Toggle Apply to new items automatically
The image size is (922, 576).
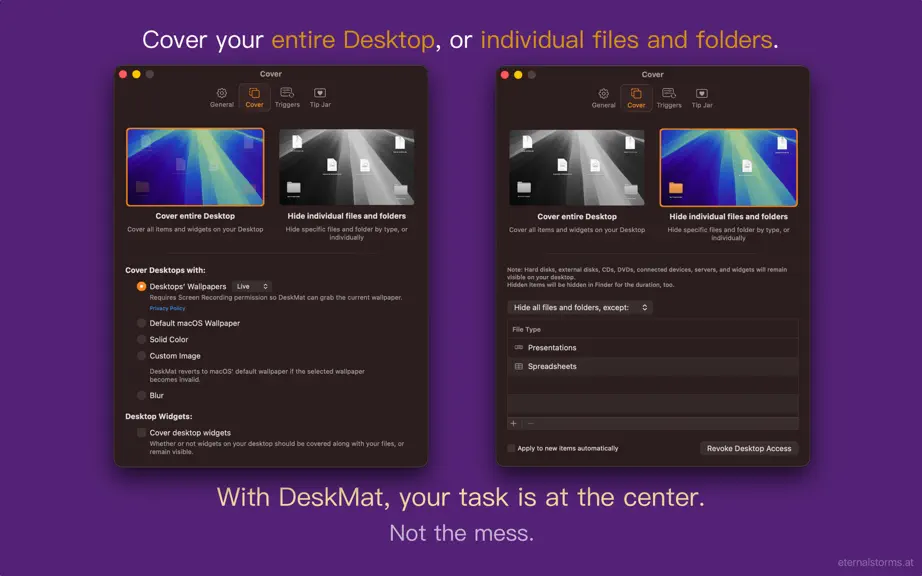(x=511, y=448)
